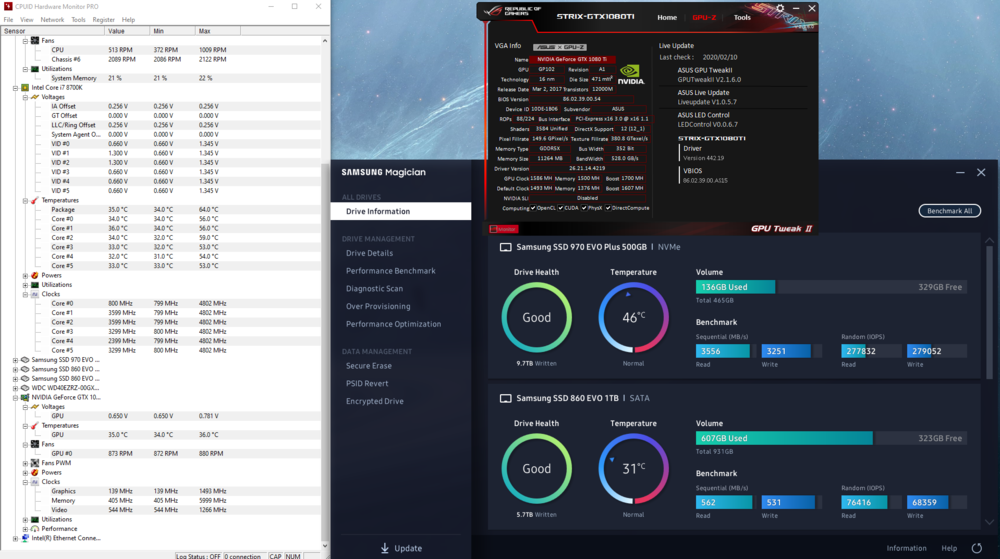
Task: Switch to the Home tab in GPU Tweak
Action: point(666,17)
